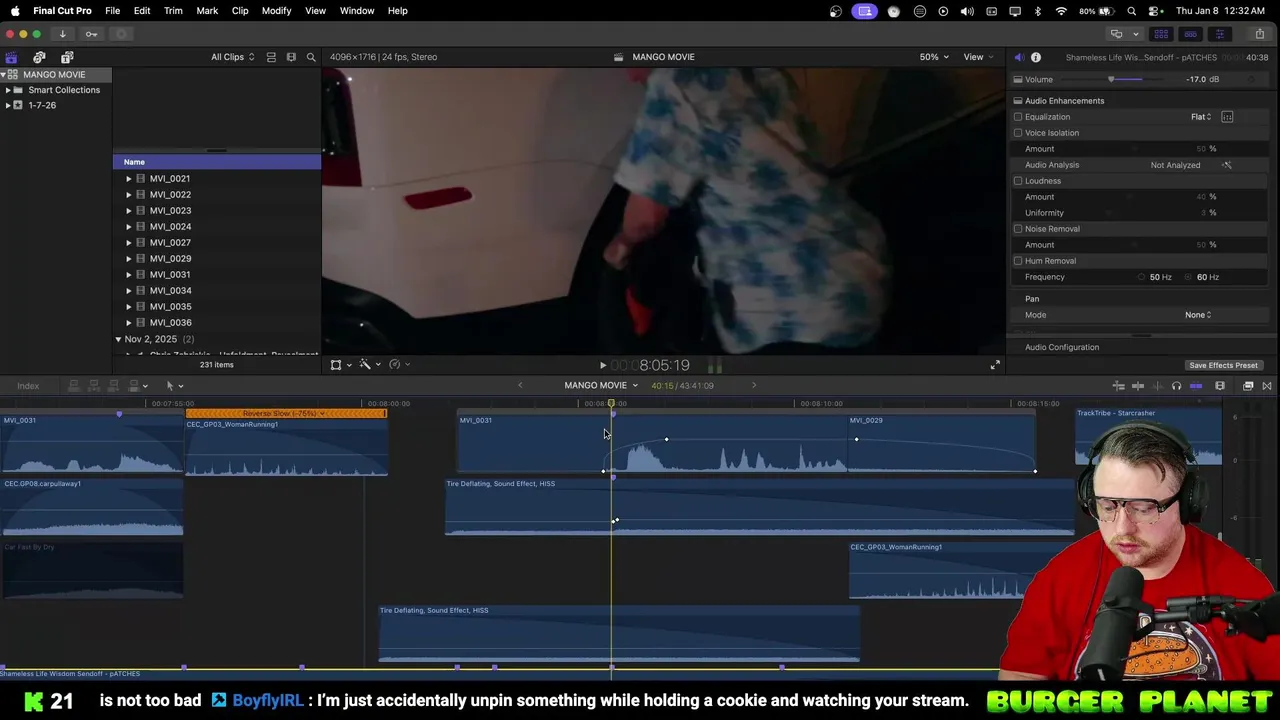Viewport: 1280px width, 720px height.
Task: Enable the Noise Removal checkbox
Action: (1018, 229)
